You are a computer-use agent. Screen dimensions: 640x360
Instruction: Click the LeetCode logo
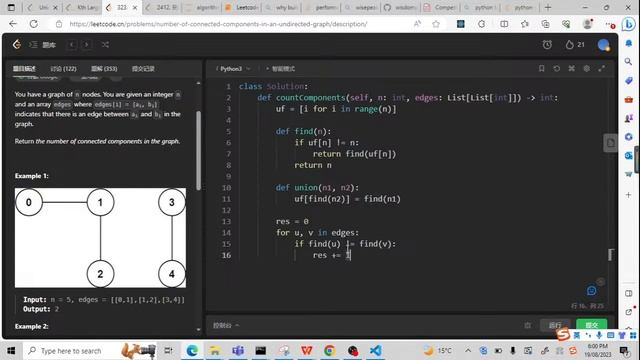[17, 44]
